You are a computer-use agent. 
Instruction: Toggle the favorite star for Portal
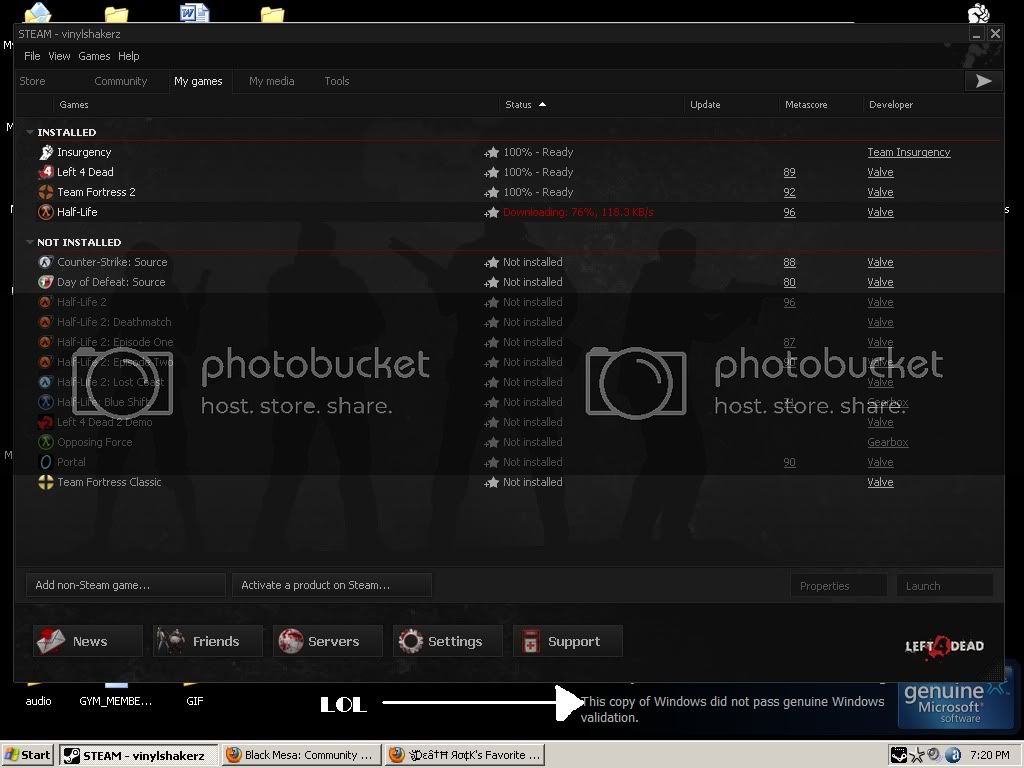tap(491, 463)
